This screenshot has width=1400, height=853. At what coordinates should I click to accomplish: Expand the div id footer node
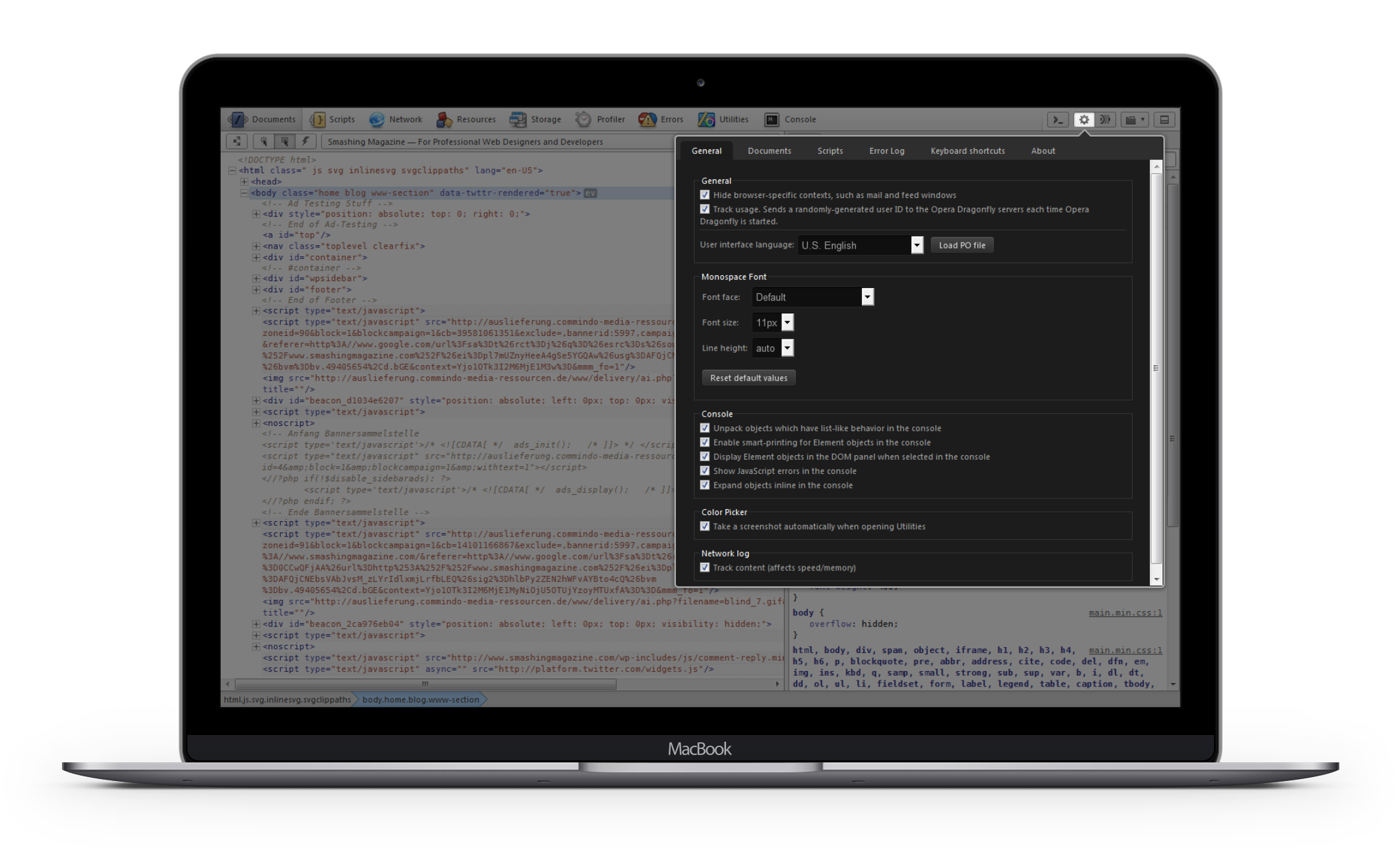tap(256, 290)
